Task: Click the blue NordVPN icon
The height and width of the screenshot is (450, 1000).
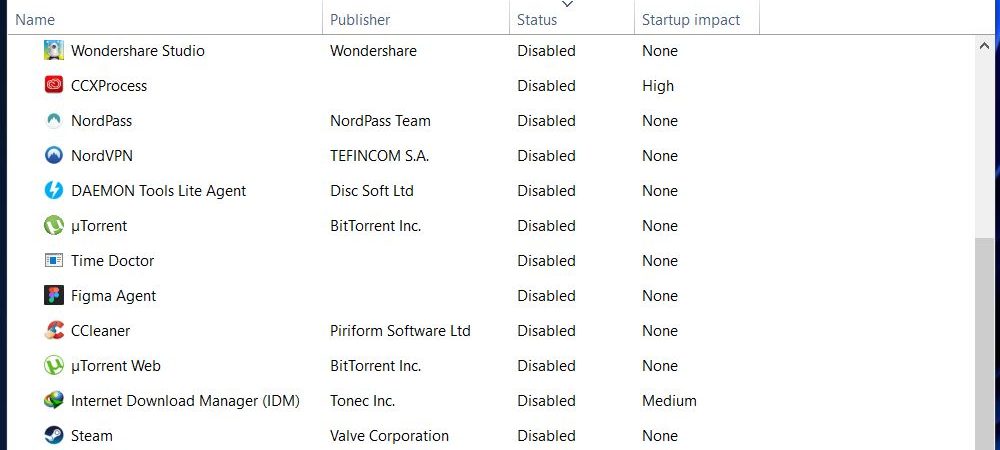Action: pyautogui.click(x=54, y=156)
